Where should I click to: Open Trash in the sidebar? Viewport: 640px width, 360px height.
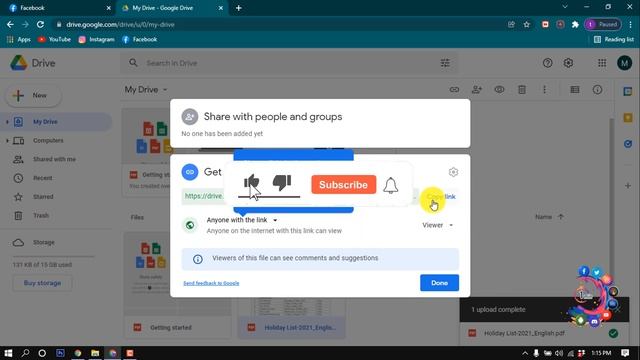click(41, 216)
